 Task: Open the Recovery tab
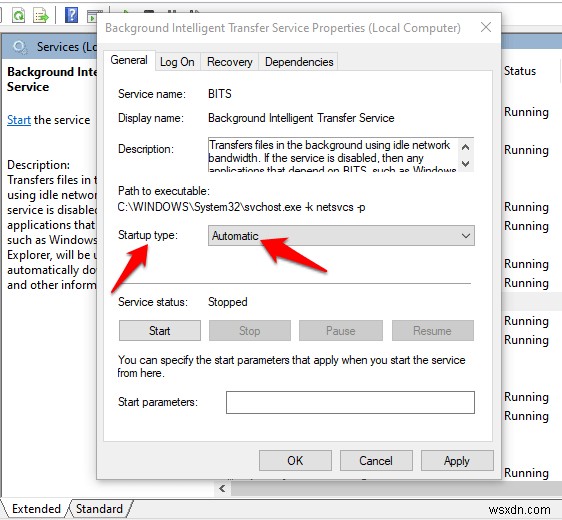tap(229, 62)
